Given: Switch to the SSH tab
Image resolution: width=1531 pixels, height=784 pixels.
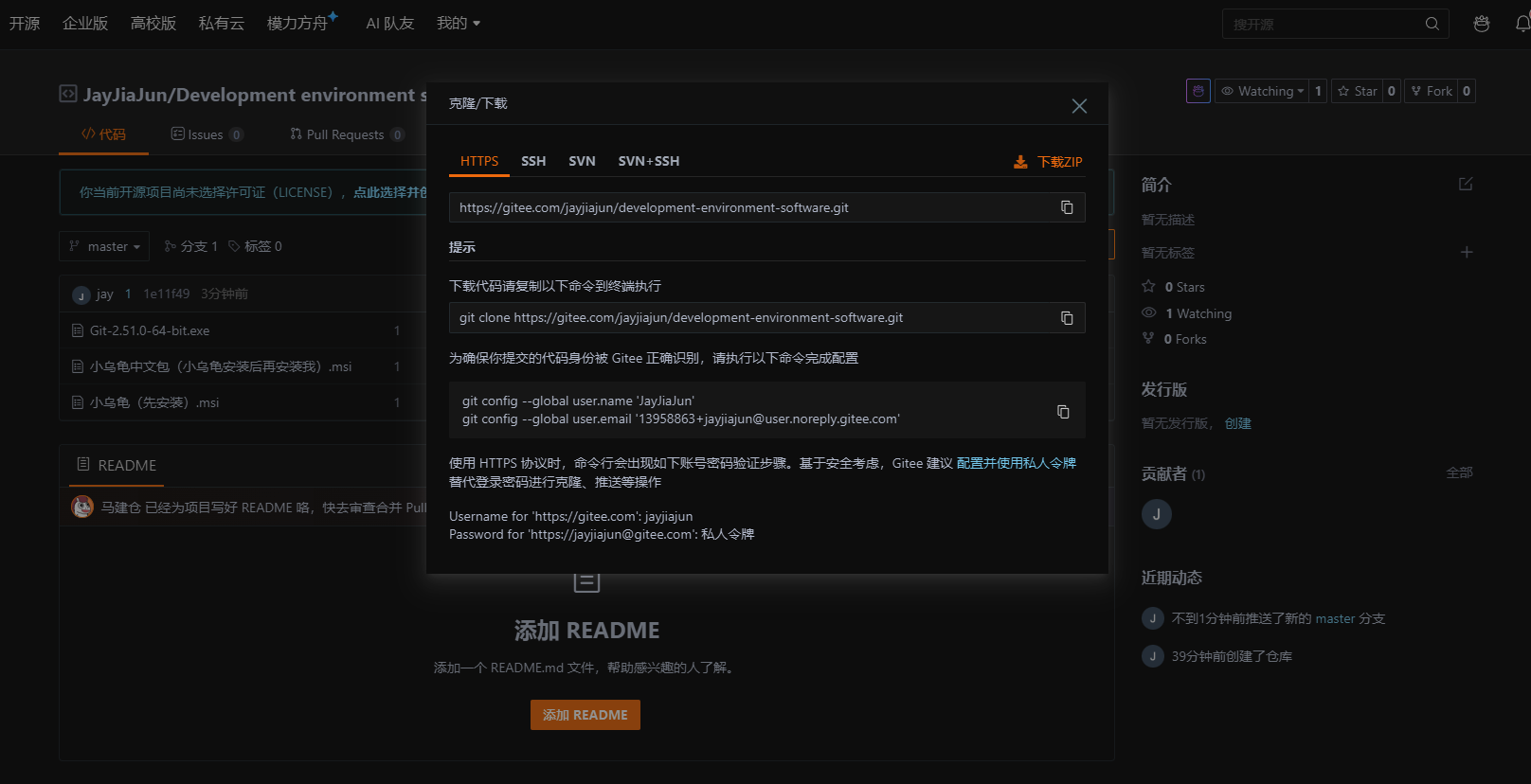Looking at the screenshot, I should pos(533,161).
